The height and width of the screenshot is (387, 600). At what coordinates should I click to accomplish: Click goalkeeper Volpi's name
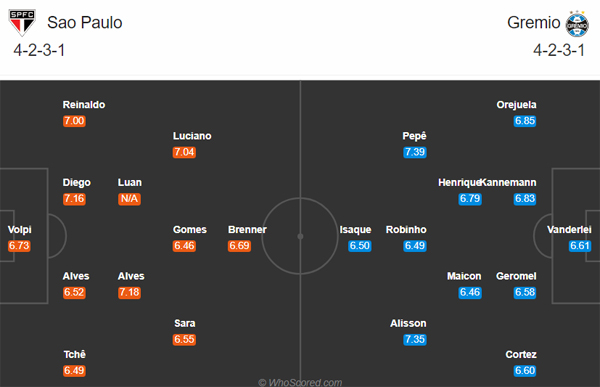coord(20,230)
